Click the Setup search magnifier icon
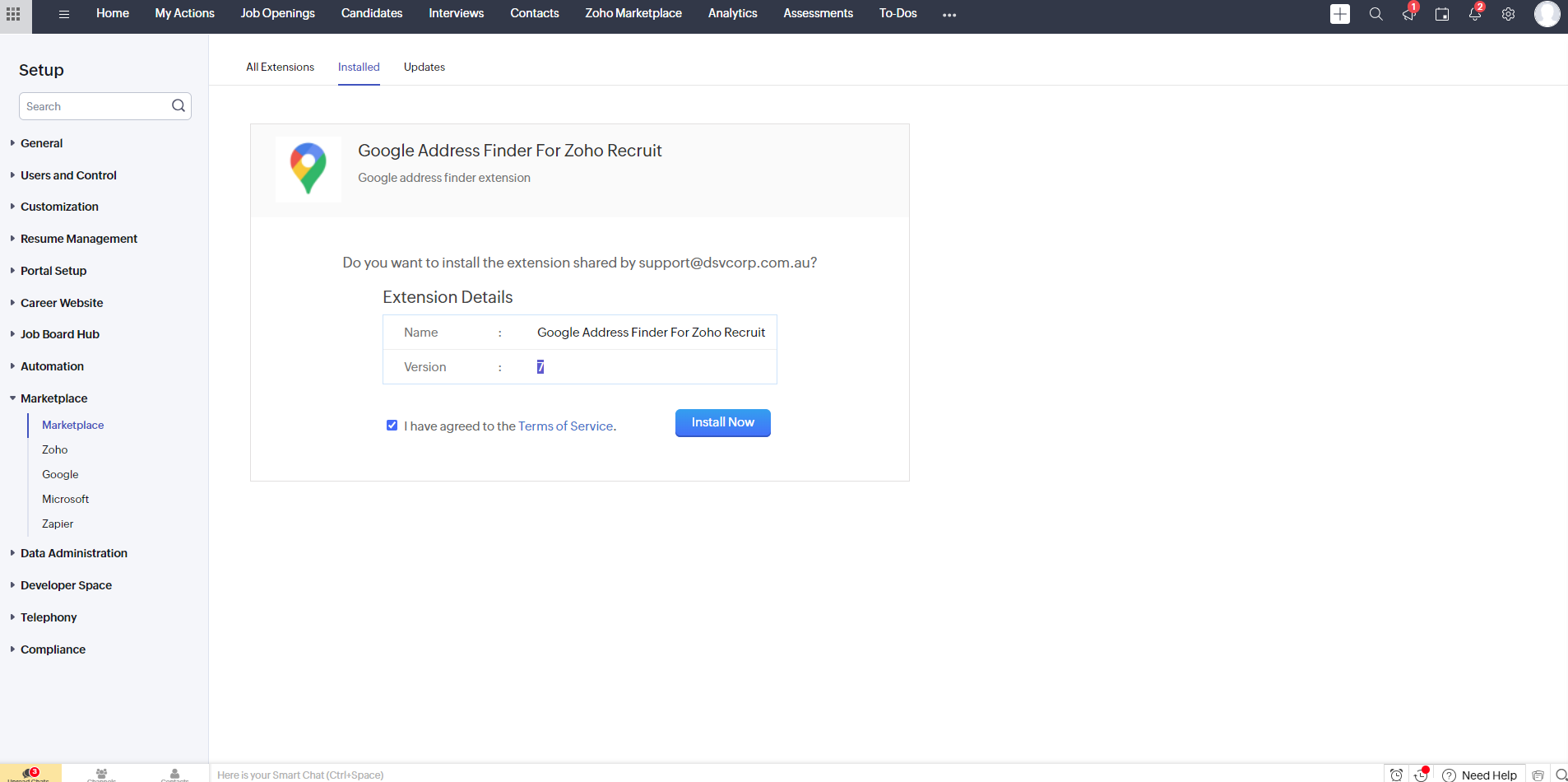The width and height of the screenshot is (1568, 782). click(179, 105)
